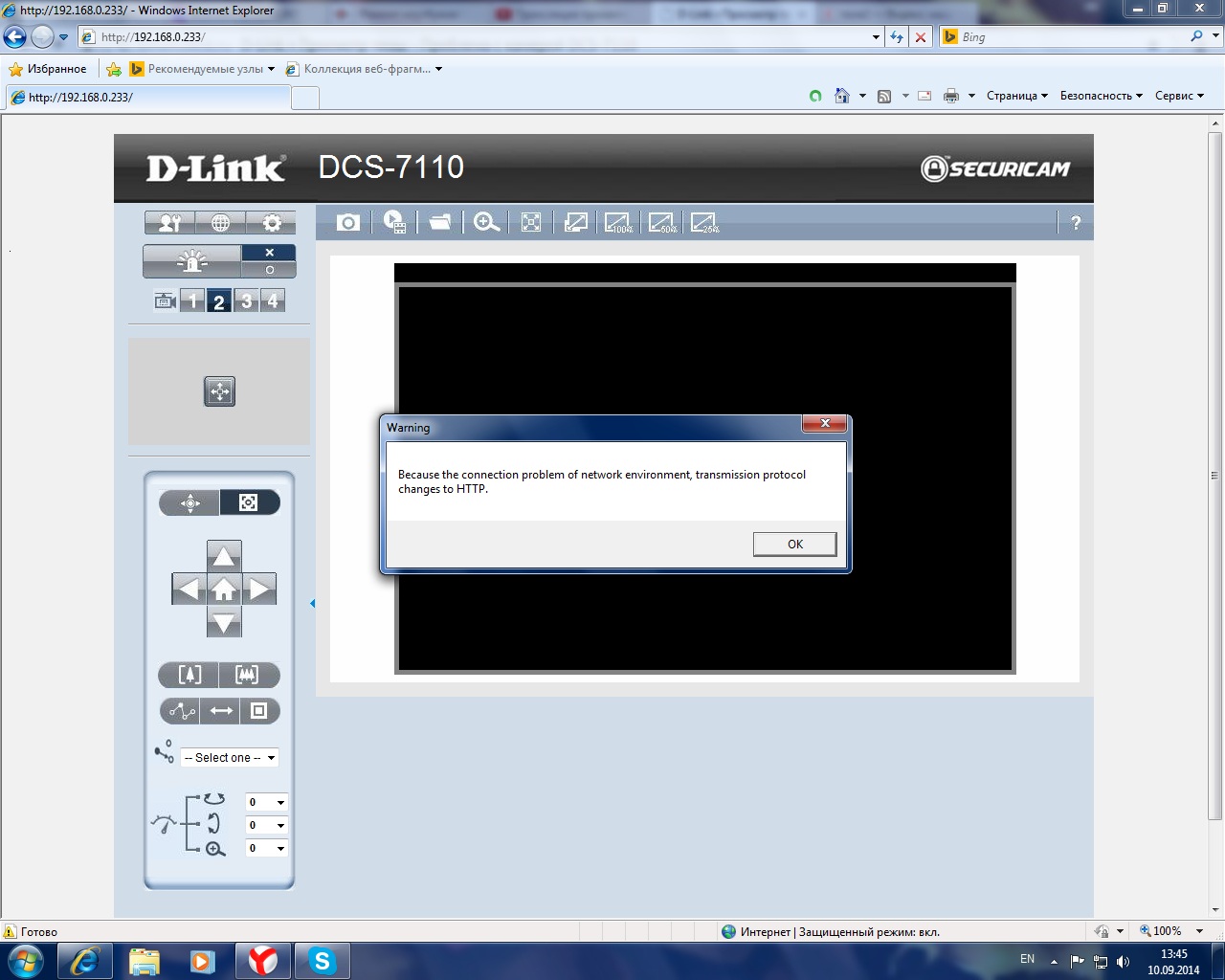Image resolution: width=1225 pixels, height=980 pixels.
Task: Open the Сервис menu
Action: [x=1179, y=96]
